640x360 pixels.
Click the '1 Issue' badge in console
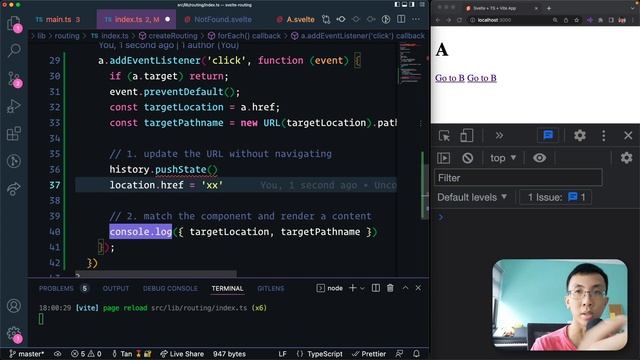(556, 198)
